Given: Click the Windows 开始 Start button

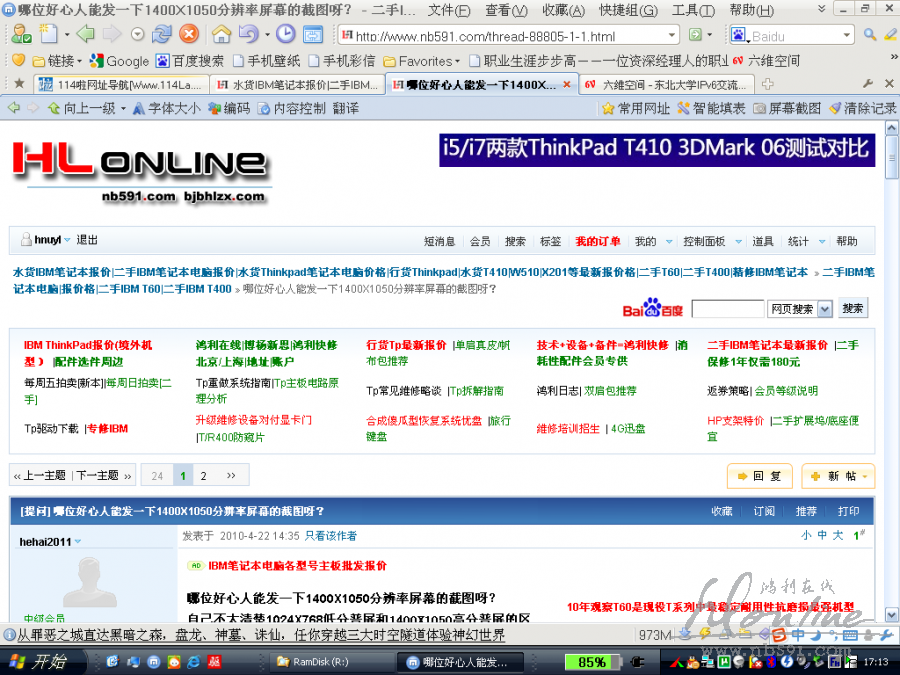Looking at the screenshot, I should (x=37, y=662).
